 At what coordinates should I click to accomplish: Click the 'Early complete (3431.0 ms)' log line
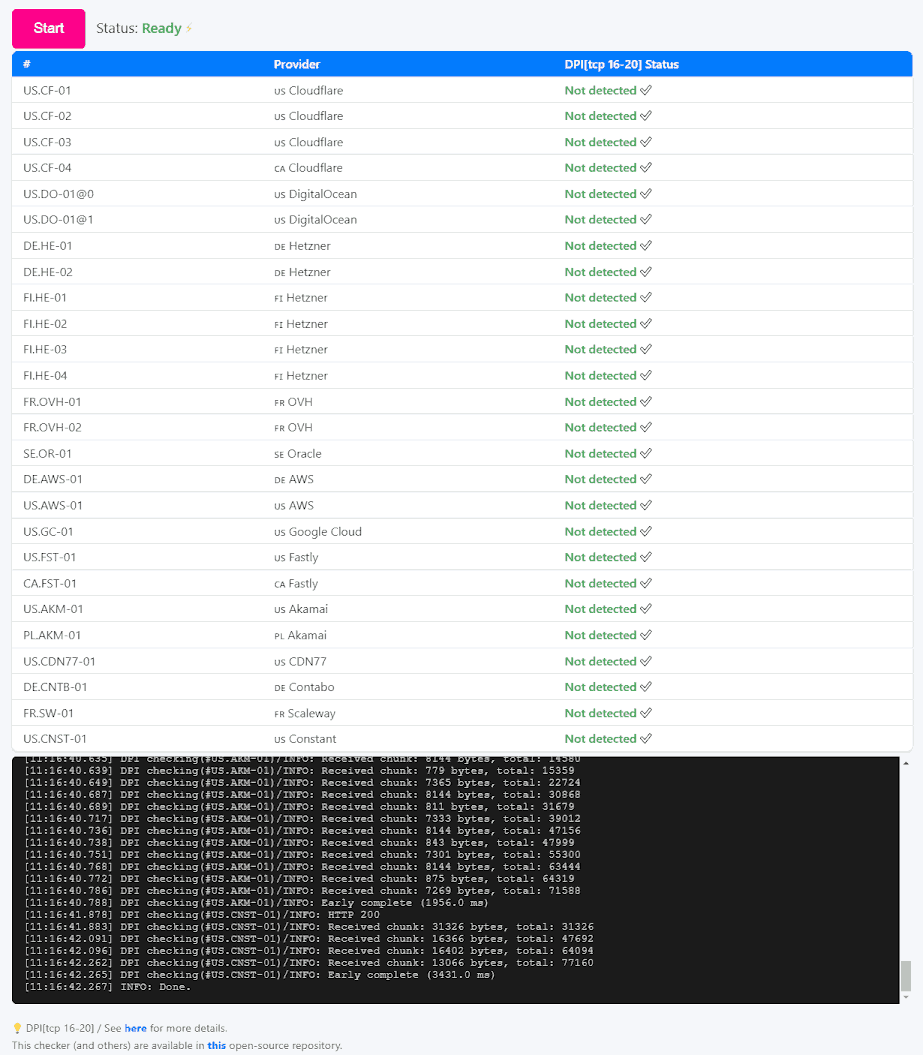click(260, 975)
